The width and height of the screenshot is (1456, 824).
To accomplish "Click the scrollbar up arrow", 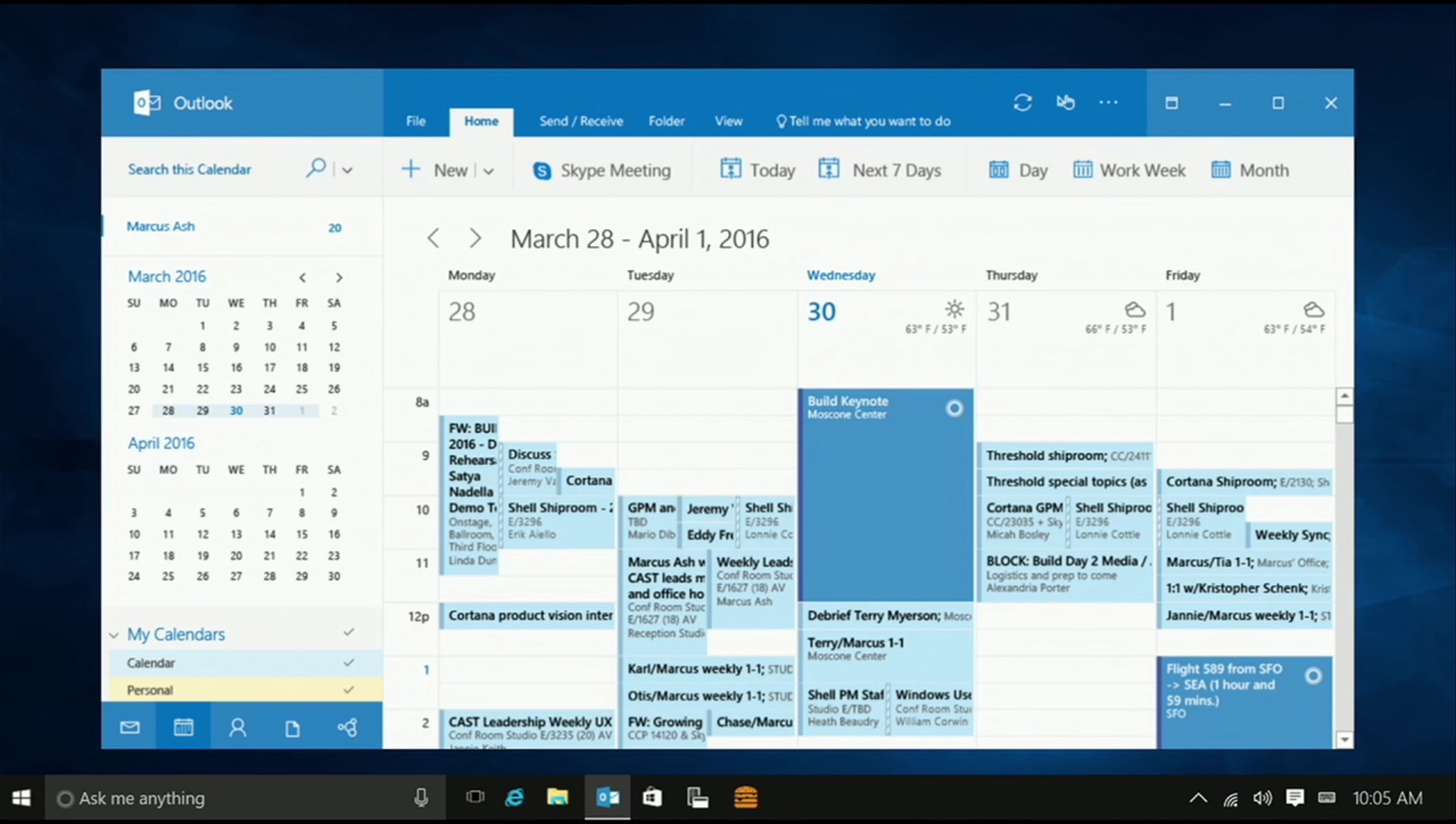I will [1344, 396].
